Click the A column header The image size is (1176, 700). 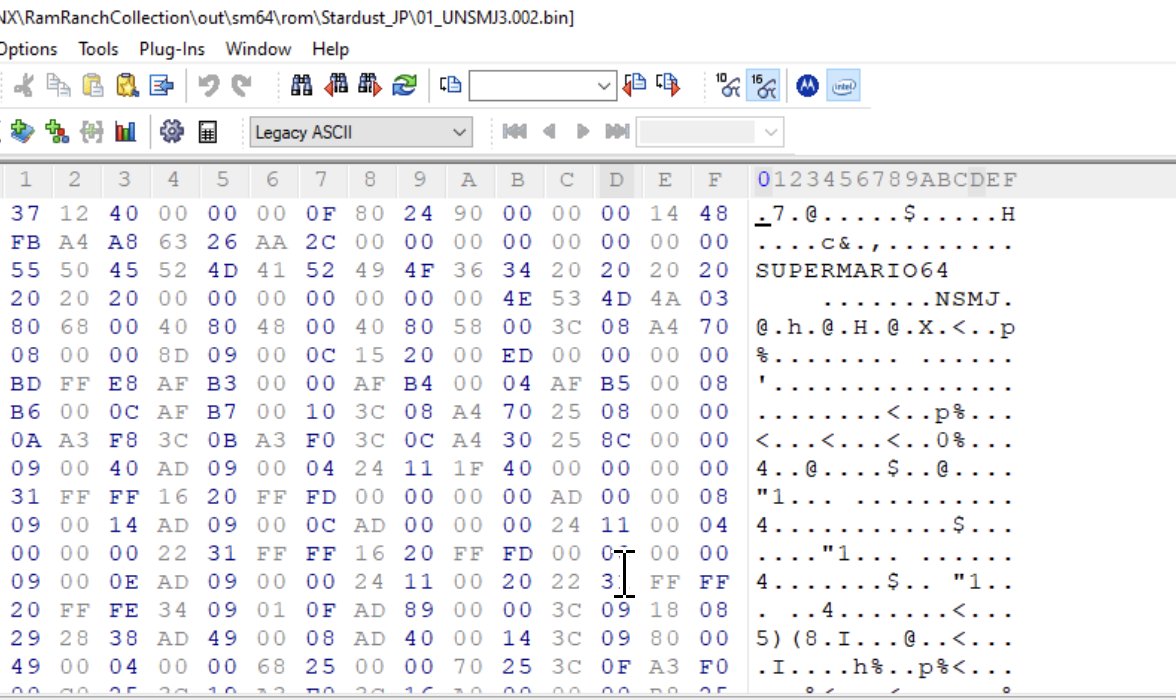469,180
